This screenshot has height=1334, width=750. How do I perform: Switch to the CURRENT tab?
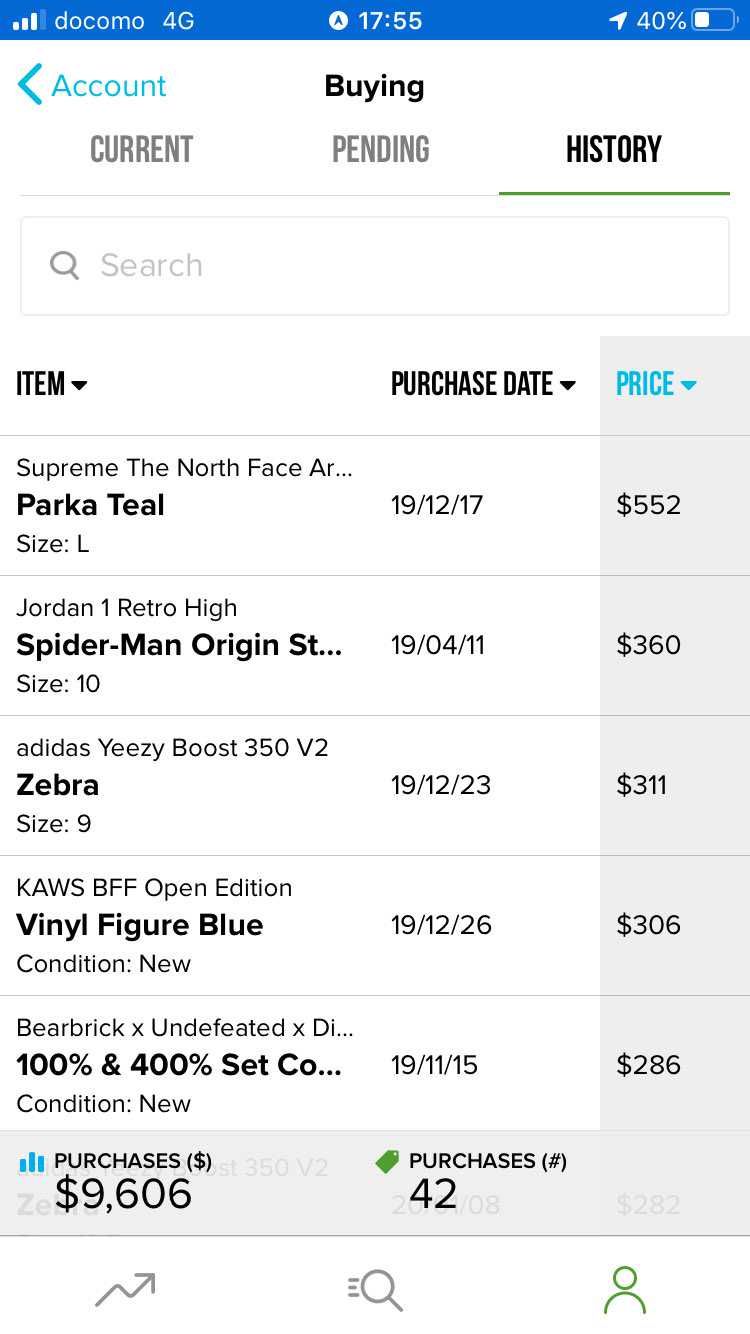click(141, 150)
